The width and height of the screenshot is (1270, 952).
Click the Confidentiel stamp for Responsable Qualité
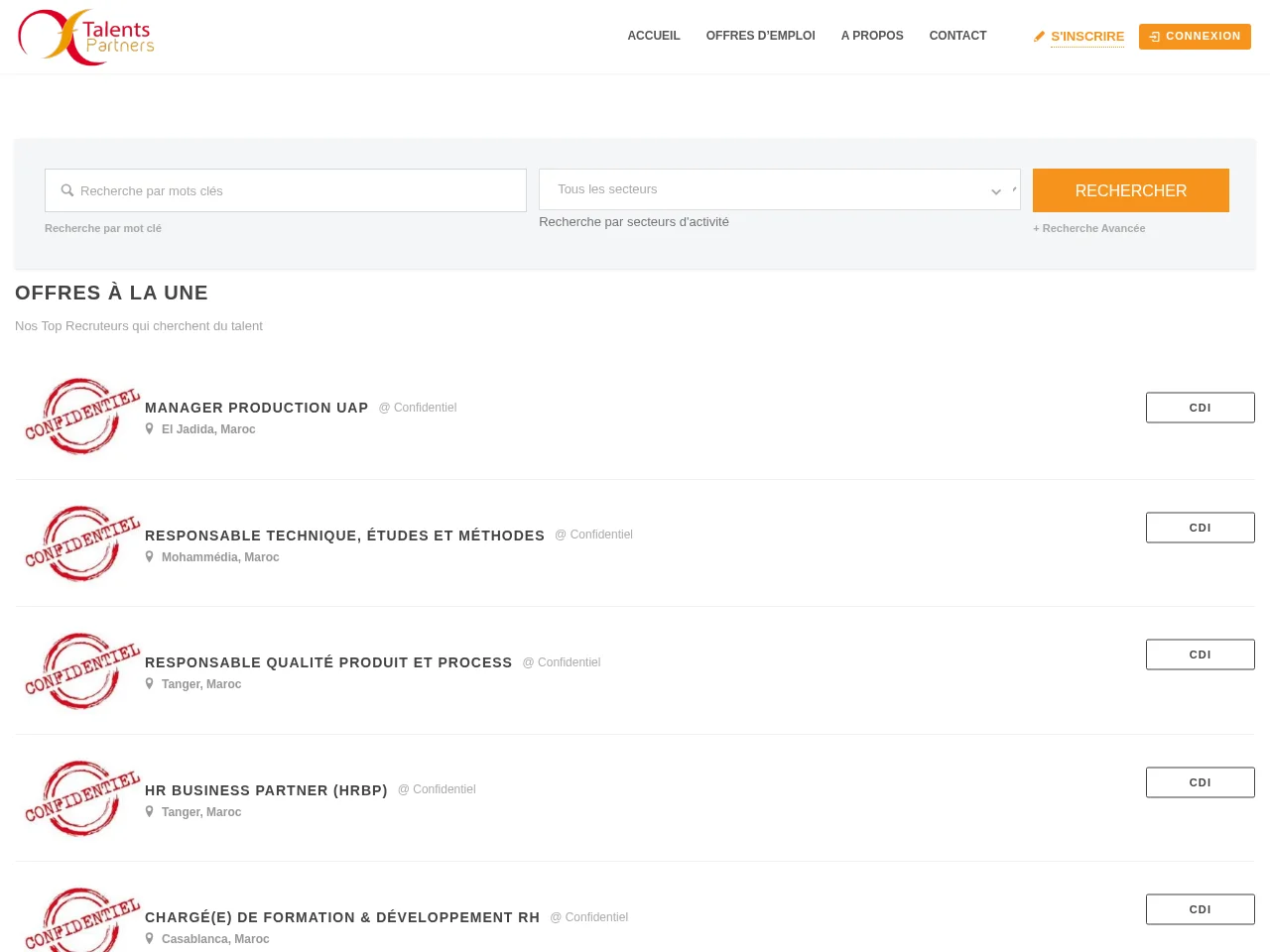82,671
